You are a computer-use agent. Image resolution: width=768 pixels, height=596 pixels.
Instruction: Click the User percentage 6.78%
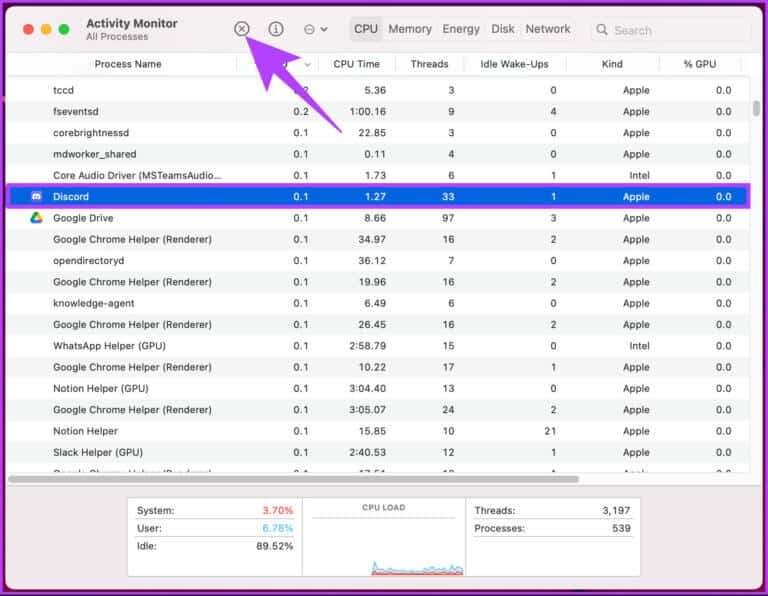pos(278,528)
